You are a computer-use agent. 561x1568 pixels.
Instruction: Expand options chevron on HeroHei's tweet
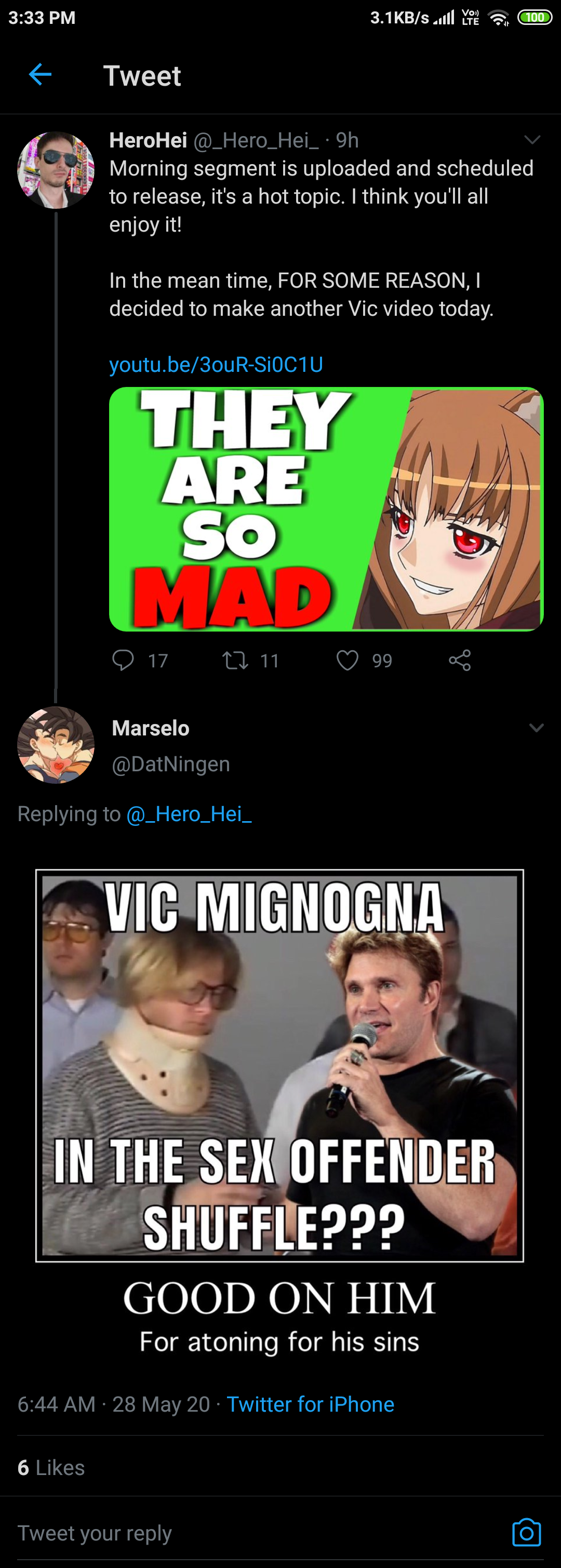[532, 140]
